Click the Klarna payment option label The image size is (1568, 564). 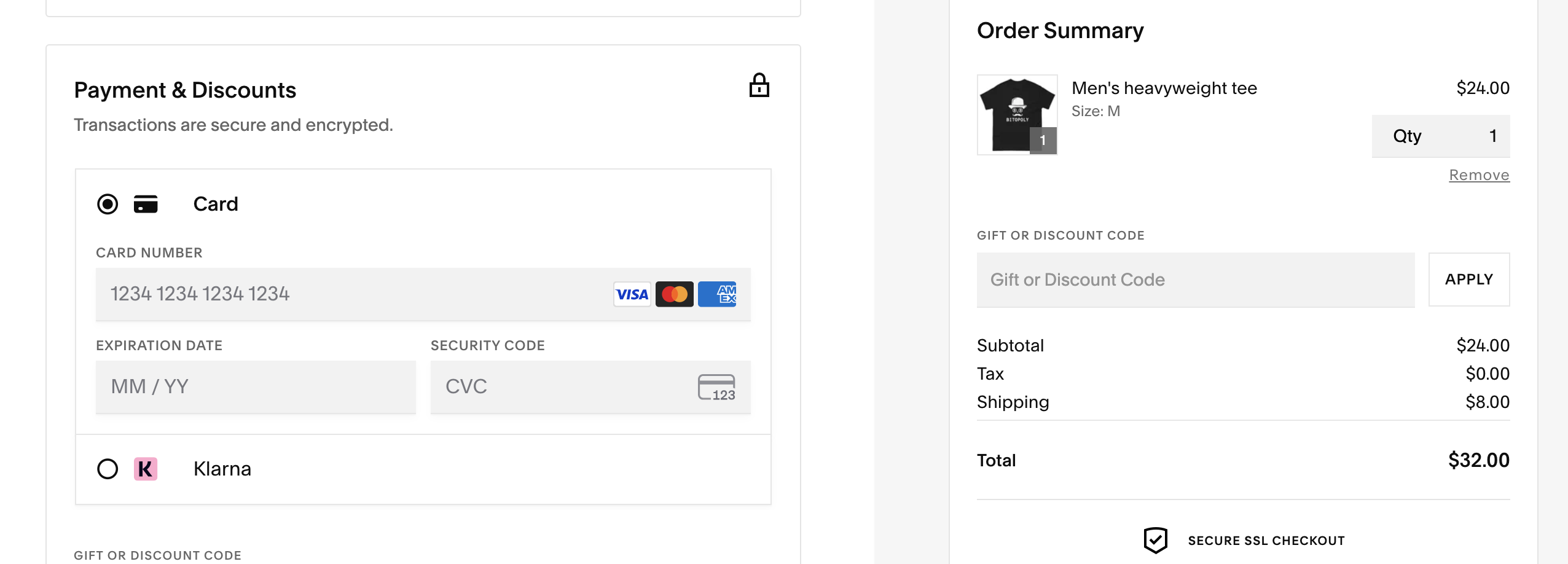pos(222,469)
